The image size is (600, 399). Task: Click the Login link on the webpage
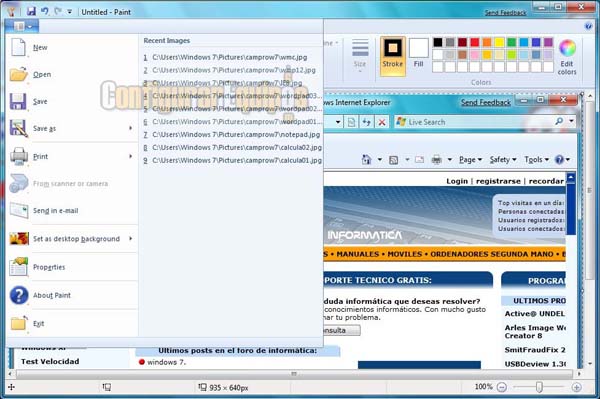click(x=457, y=181)
